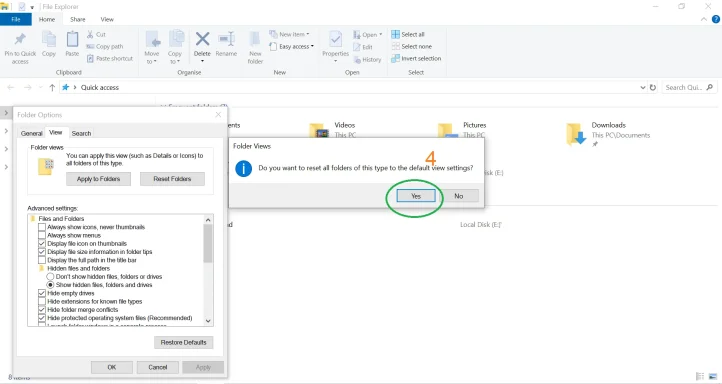Click Pin to Quick access icon
The height and width of the screenshot is (384, 722).
pyautogui.click(x=20, y=39)
